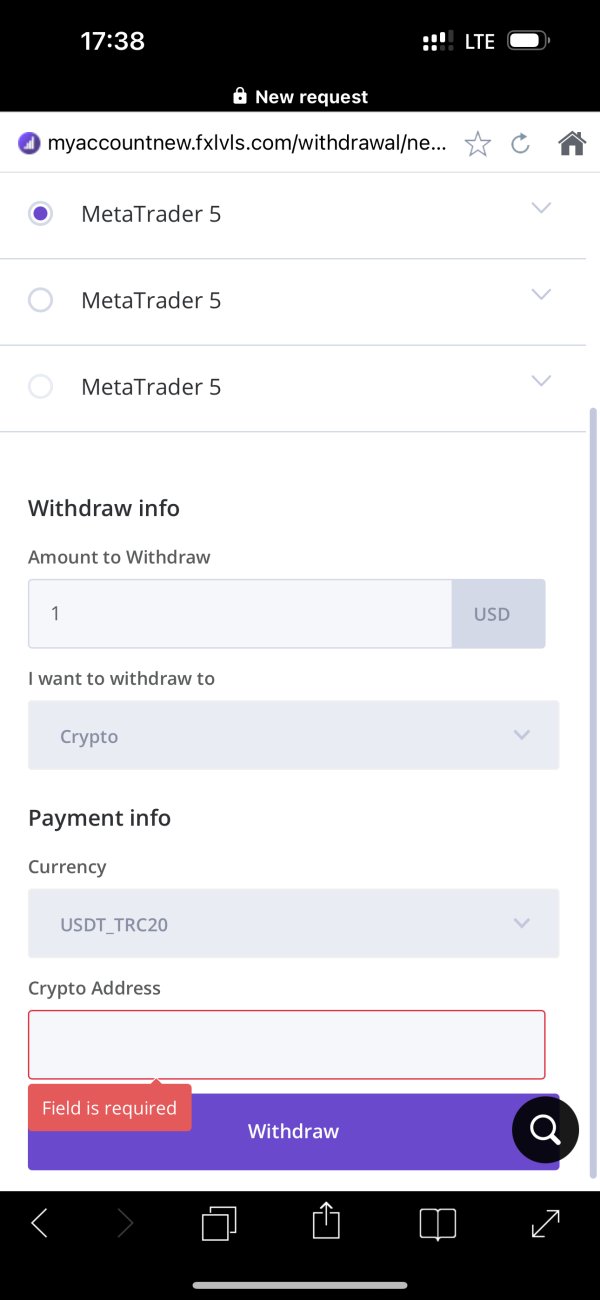
Task: Go to browser home page icon
Action: click(571, 144)
